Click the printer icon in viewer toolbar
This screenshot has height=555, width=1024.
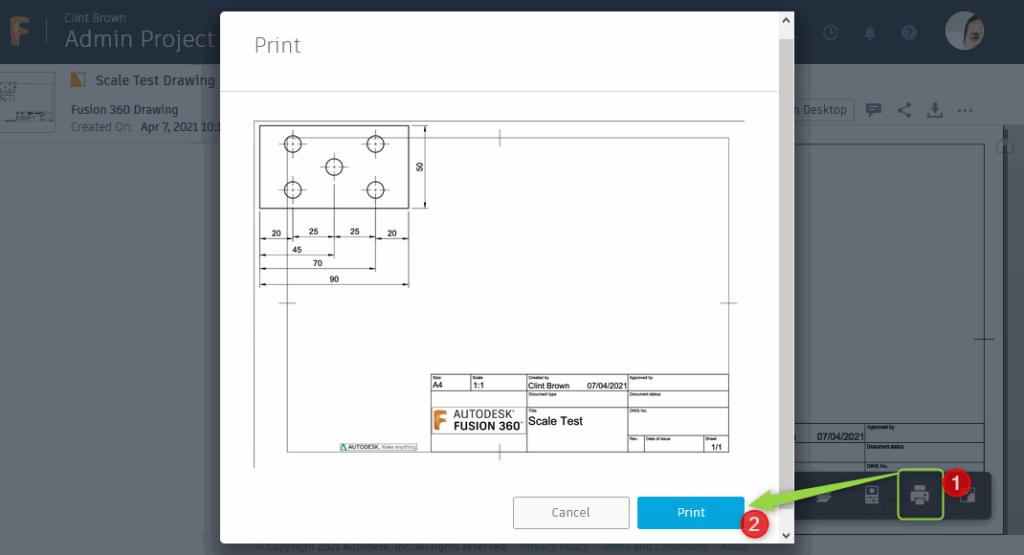[920, 495]
